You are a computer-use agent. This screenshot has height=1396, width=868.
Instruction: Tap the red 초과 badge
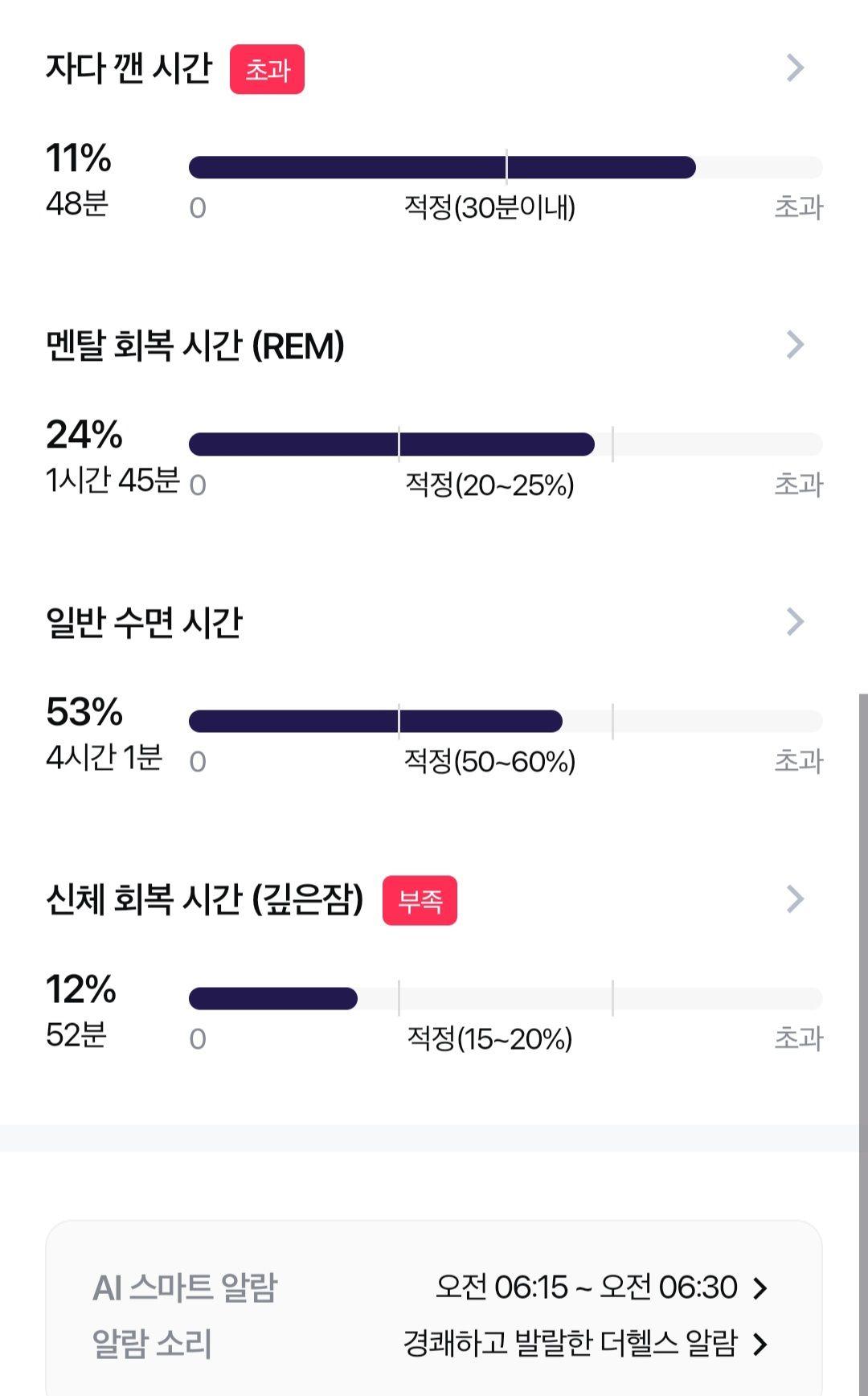pyautogui.click(x=267, y=69)
